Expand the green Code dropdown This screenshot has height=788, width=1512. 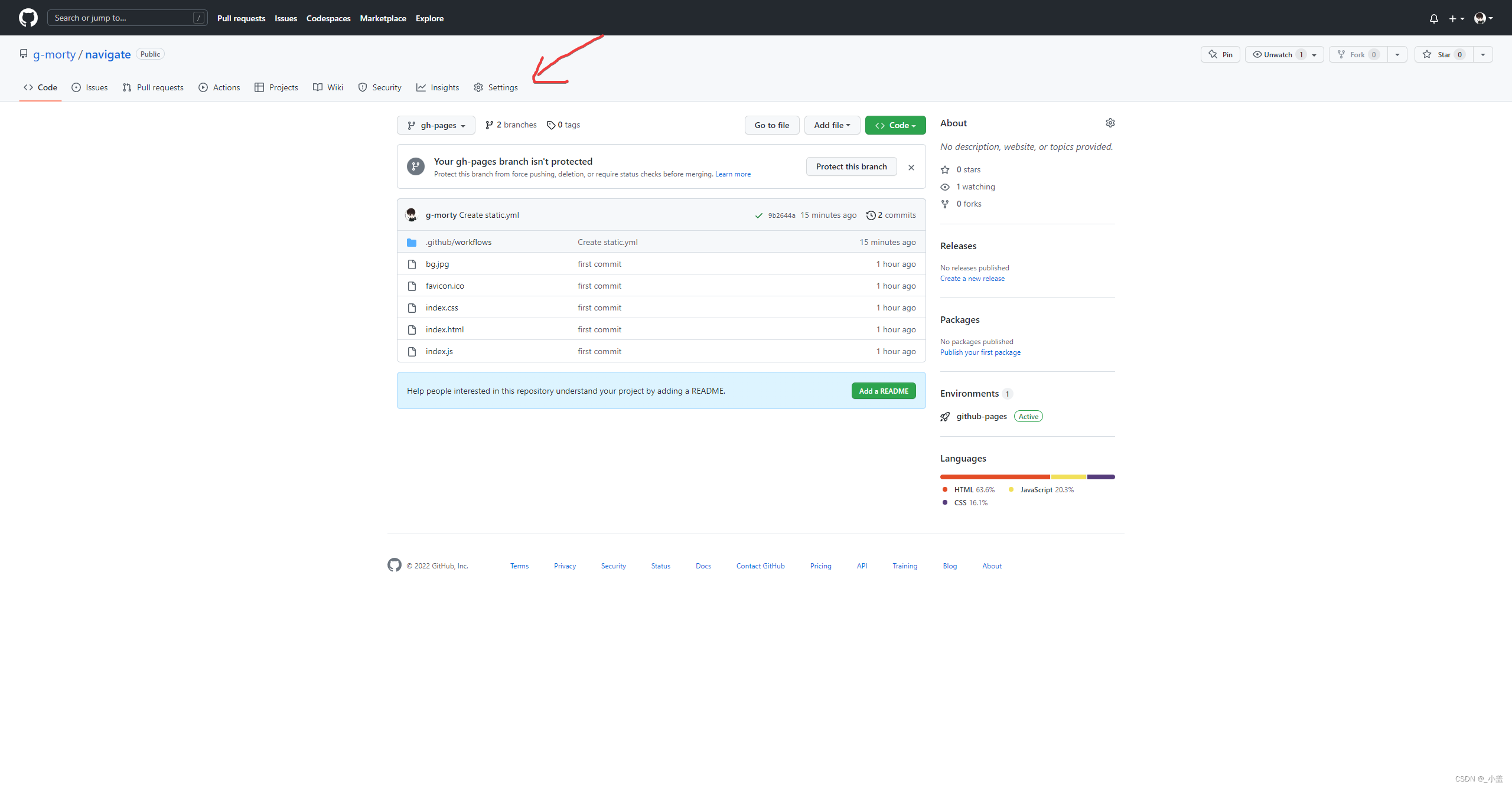pyautogui.click(x=895, y=125)
